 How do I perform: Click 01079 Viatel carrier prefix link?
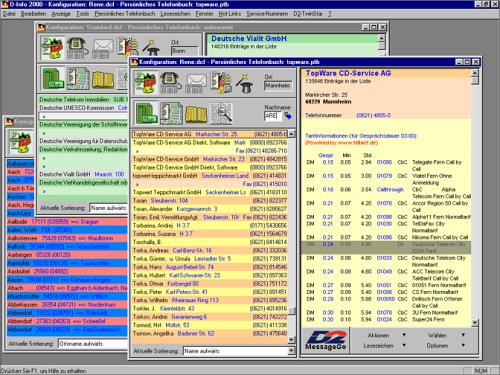(x=384, y=176)
